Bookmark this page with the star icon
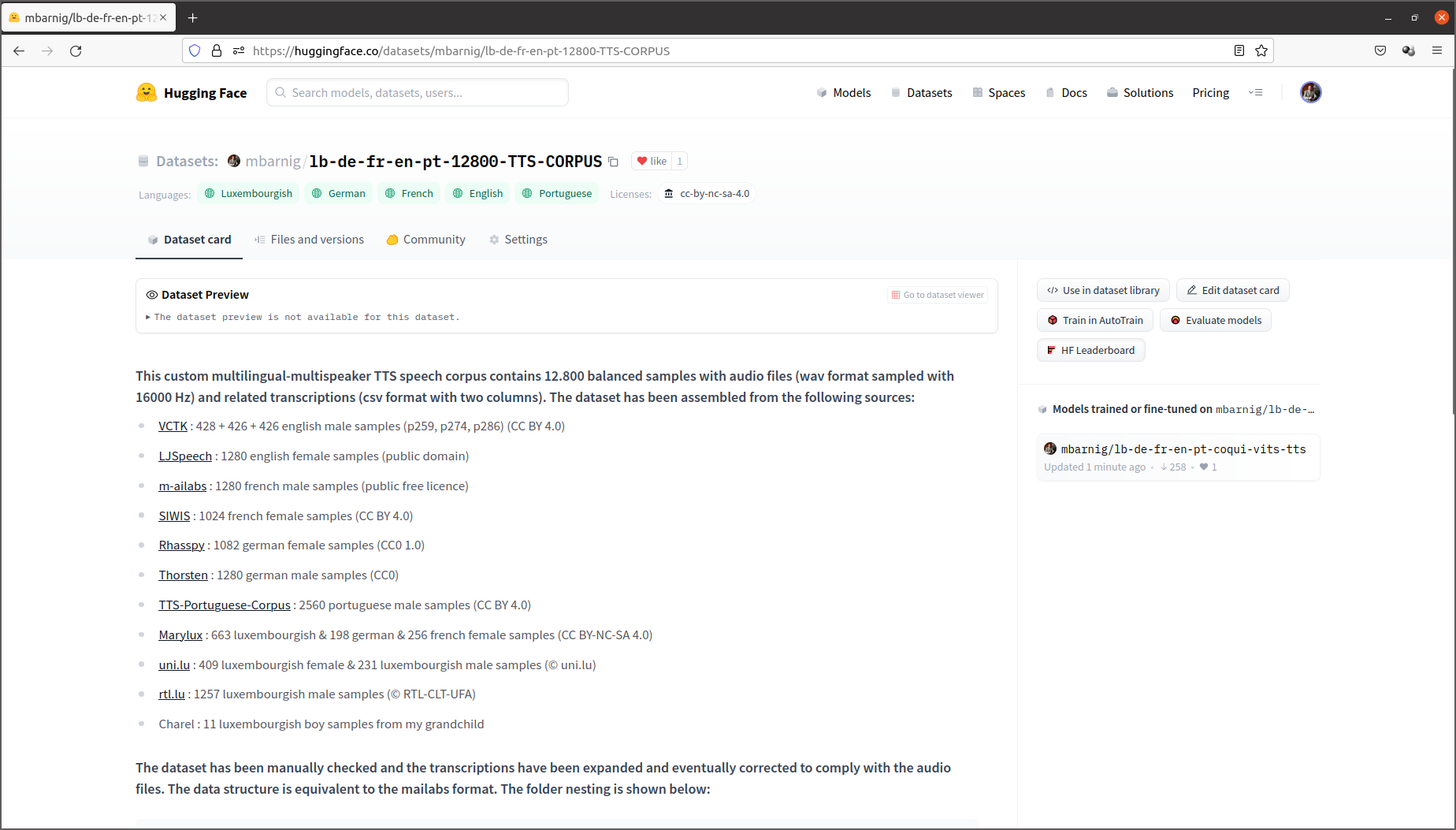The width and height of the screenshot is (1456, 830). [1261, 50]
